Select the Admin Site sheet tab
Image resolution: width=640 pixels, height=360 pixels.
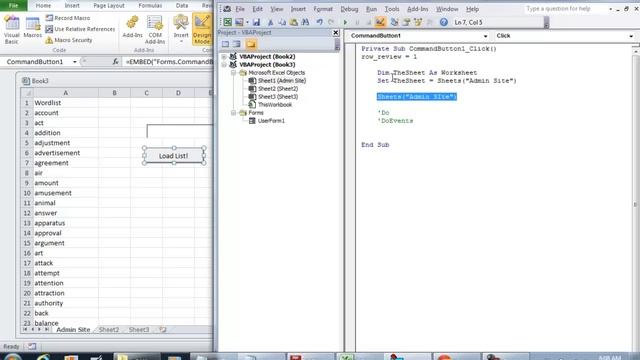73,329
